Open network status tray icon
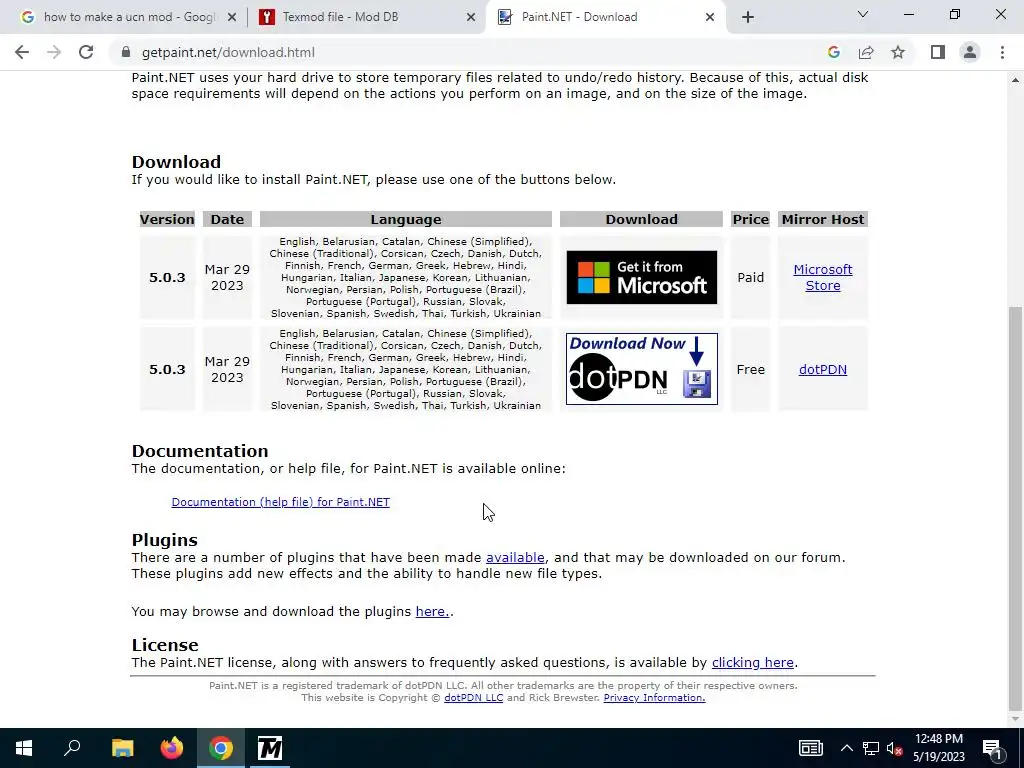 click(871, 748)
